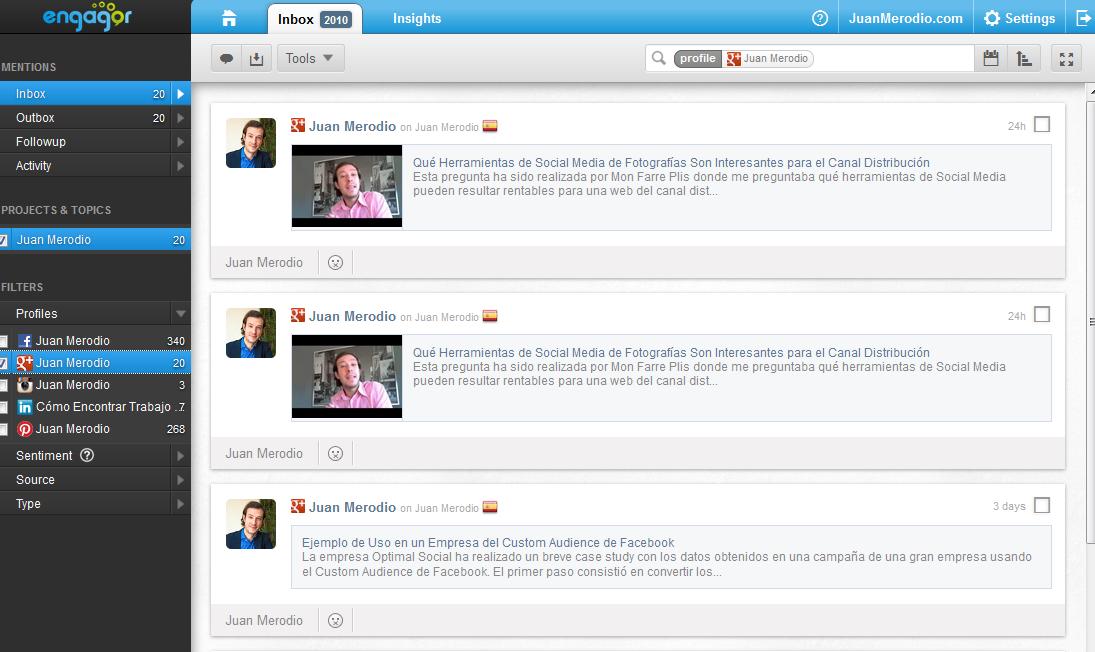Click the search magnifier icon
Viewport: 1095px width, 652px height.
click(x=659, y=58)
